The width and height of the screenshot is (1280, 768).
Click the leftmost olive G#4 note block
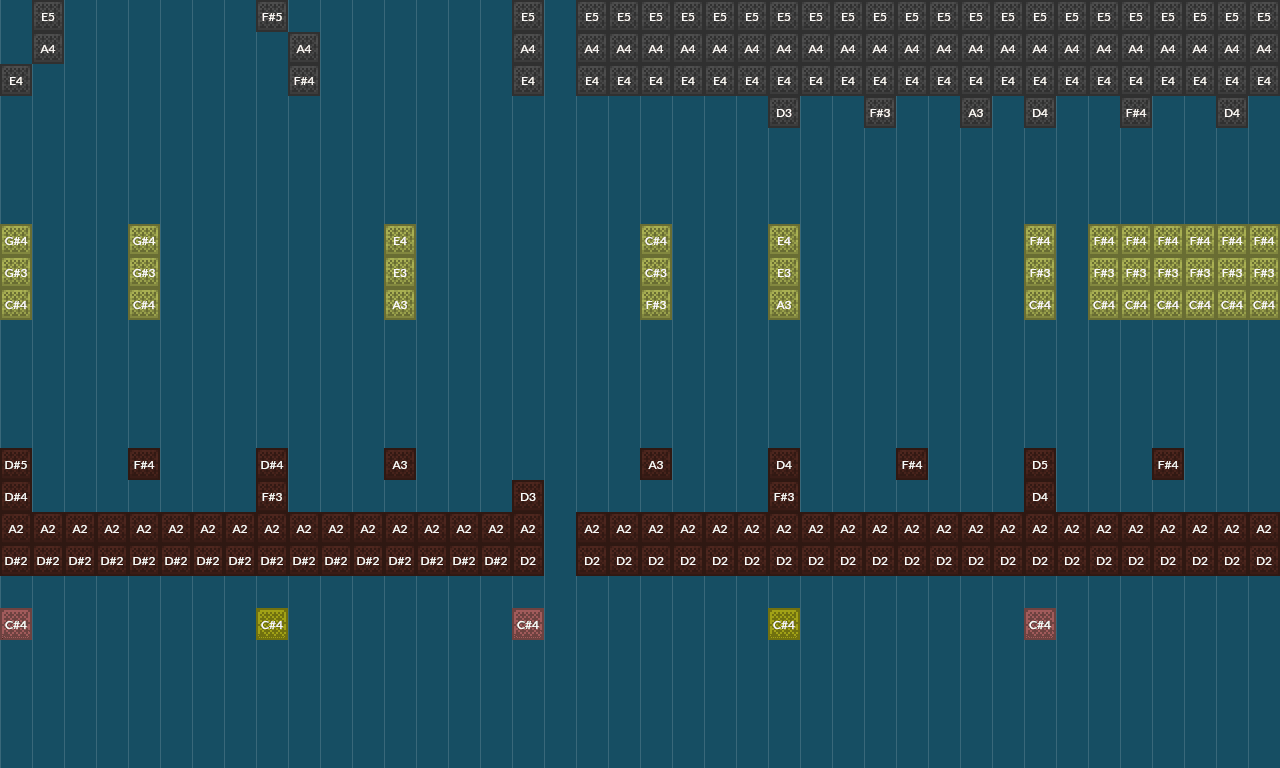click(16, 241)
